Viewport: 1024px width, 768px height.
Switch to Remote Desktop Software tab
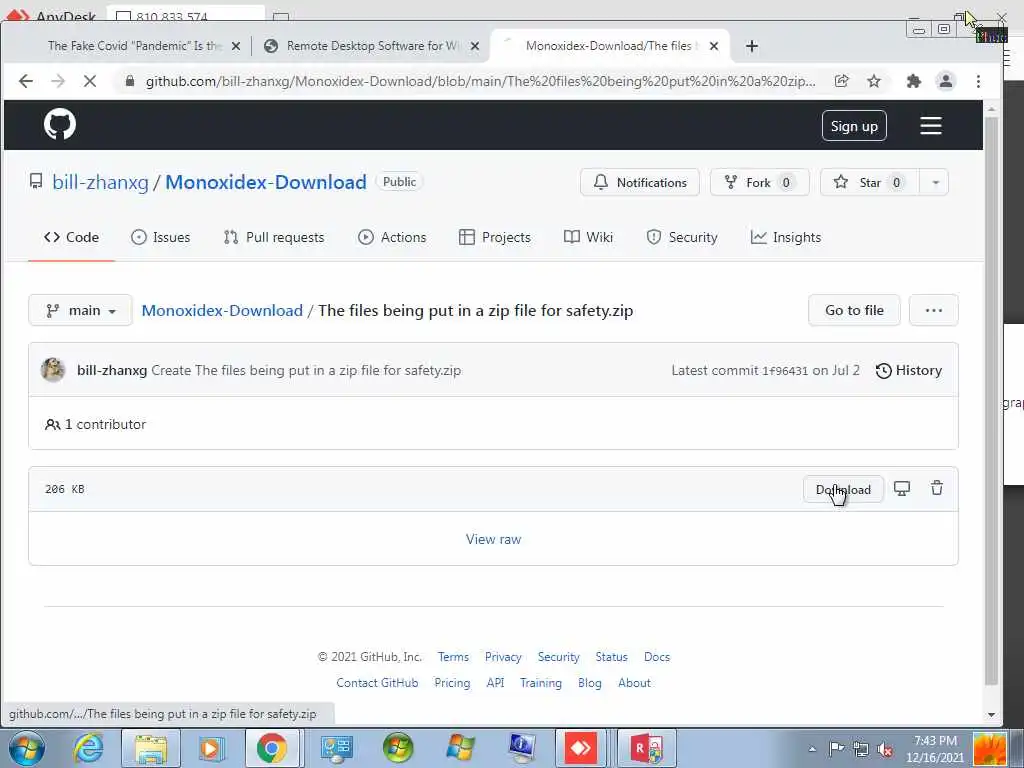(x=373, y=46)
